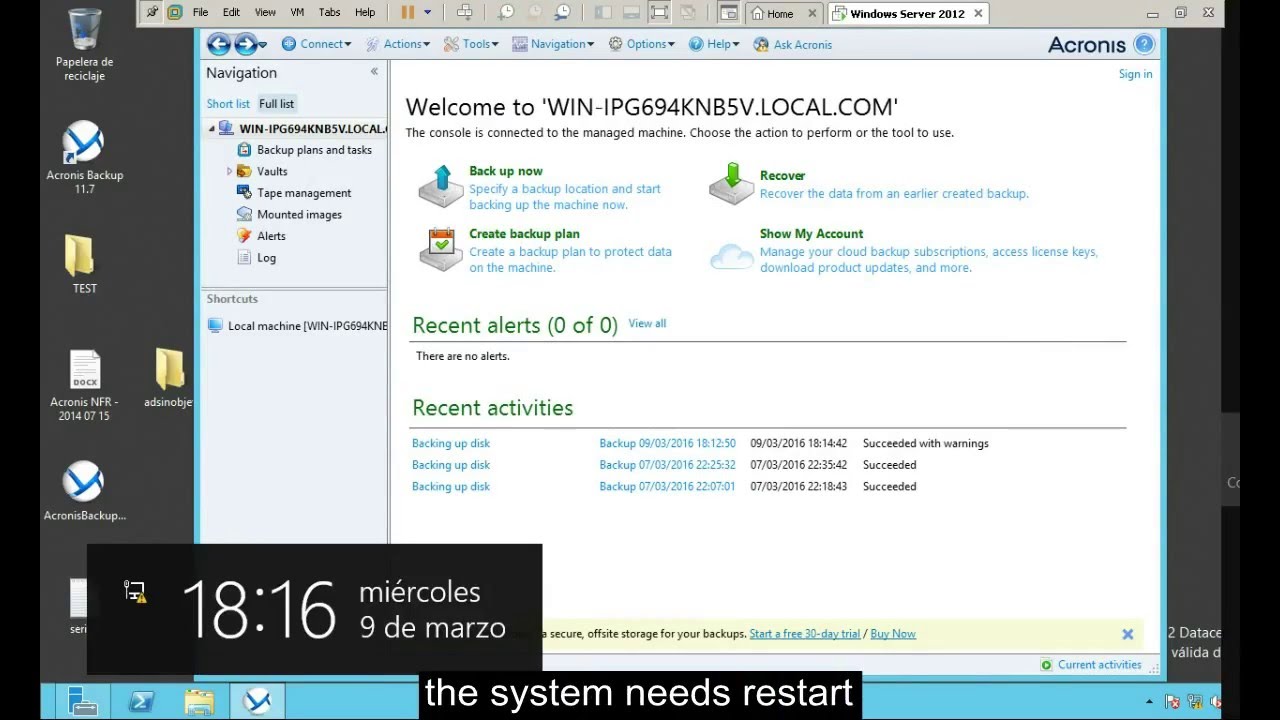Click the Back navigation arrow
The image size is (1280, 720).
click(218, 44)
